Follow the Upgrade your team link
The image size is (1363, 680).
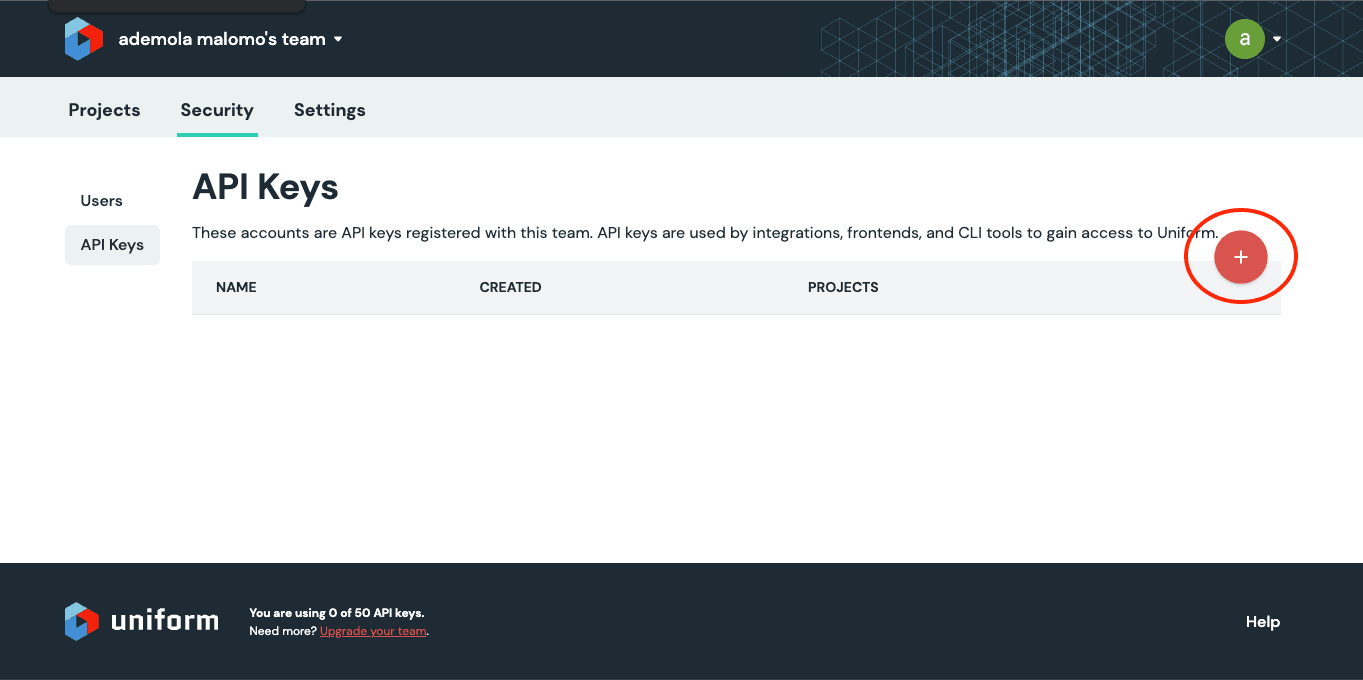click(373, 631)
